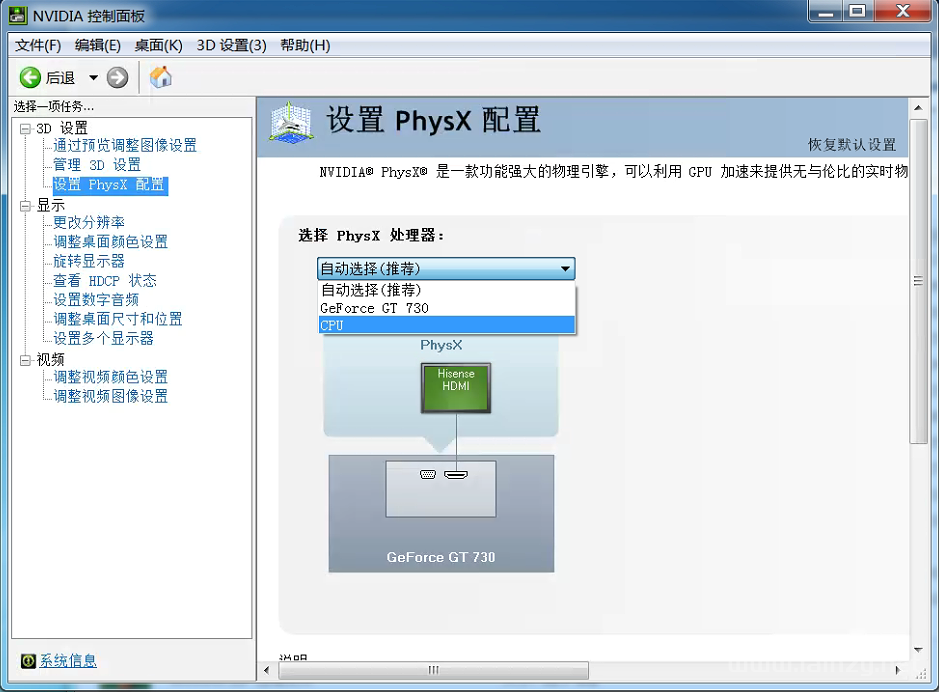Click the Forward arrow icon
This screenshot has height=692, width=939.
point(117,77)
